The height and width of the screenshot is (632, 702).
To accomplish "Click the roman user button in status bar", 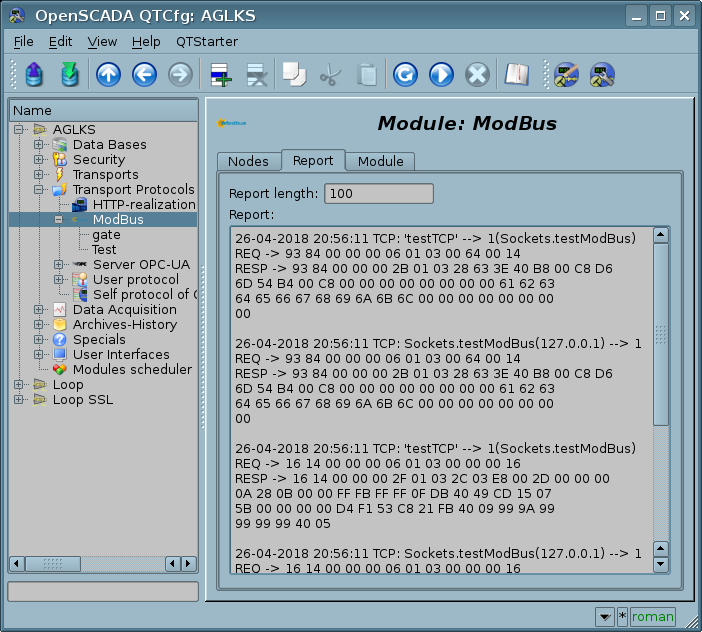I will (653, 616).
